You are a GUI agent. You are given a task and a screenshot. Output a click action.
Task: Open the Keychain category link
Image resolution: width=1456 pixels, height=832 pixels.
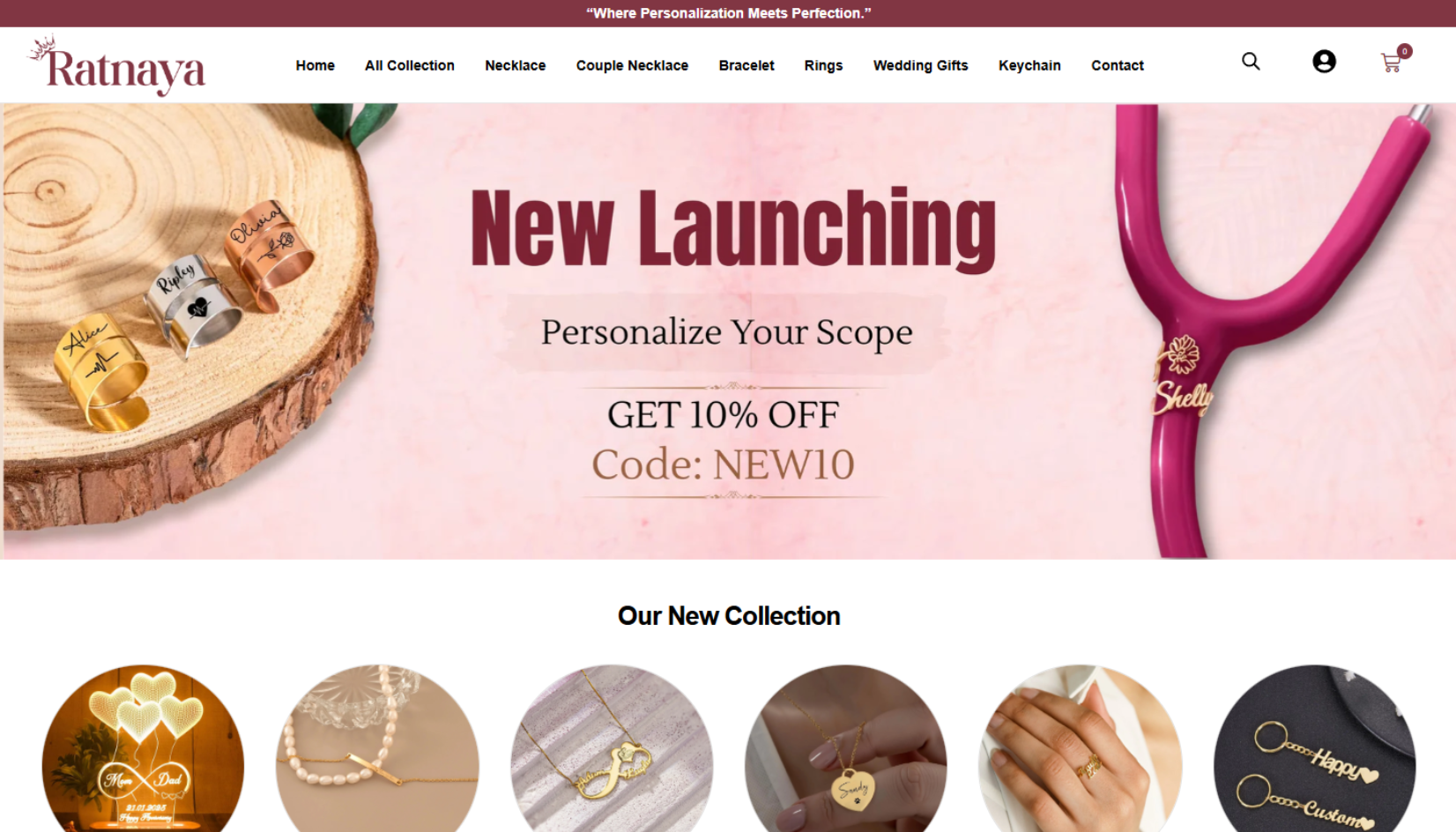pos(1029,65)
